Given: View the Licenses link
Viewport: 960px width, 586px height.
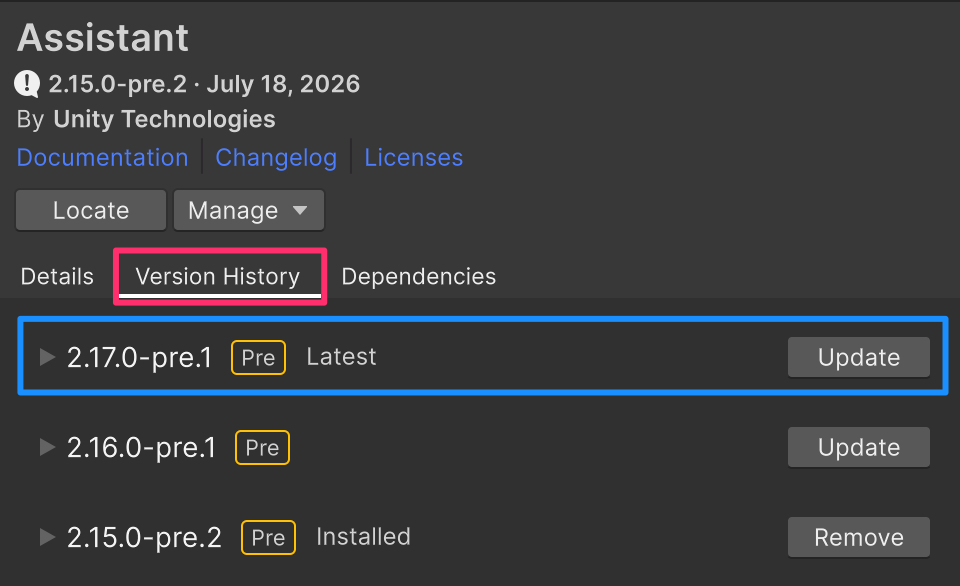Looking at the screenshot, I should (x=414, y=157).
